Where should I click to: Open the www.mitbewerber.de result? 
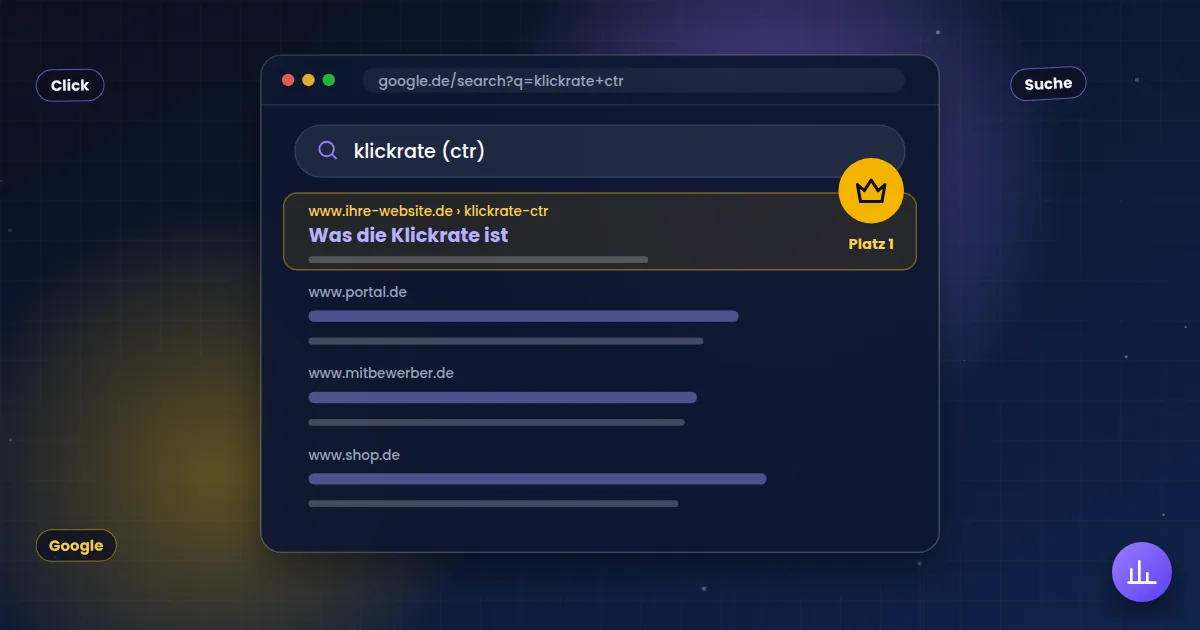tap(381, 373)
